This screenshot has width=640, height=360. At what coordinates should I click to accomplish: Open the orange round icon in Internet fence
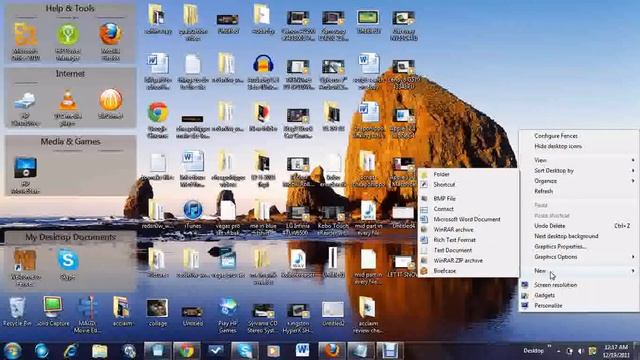click(110, 104)
